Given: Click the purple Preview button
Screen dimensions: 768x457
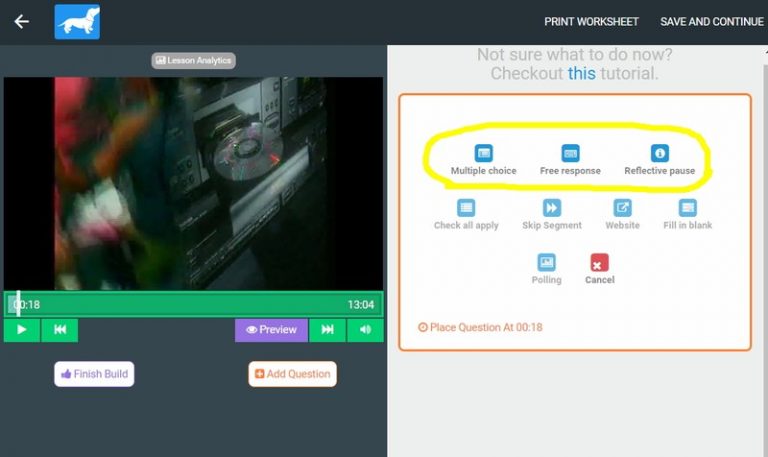Looking at the screenshot, I should pyautogui.click(x=271, y=330).
